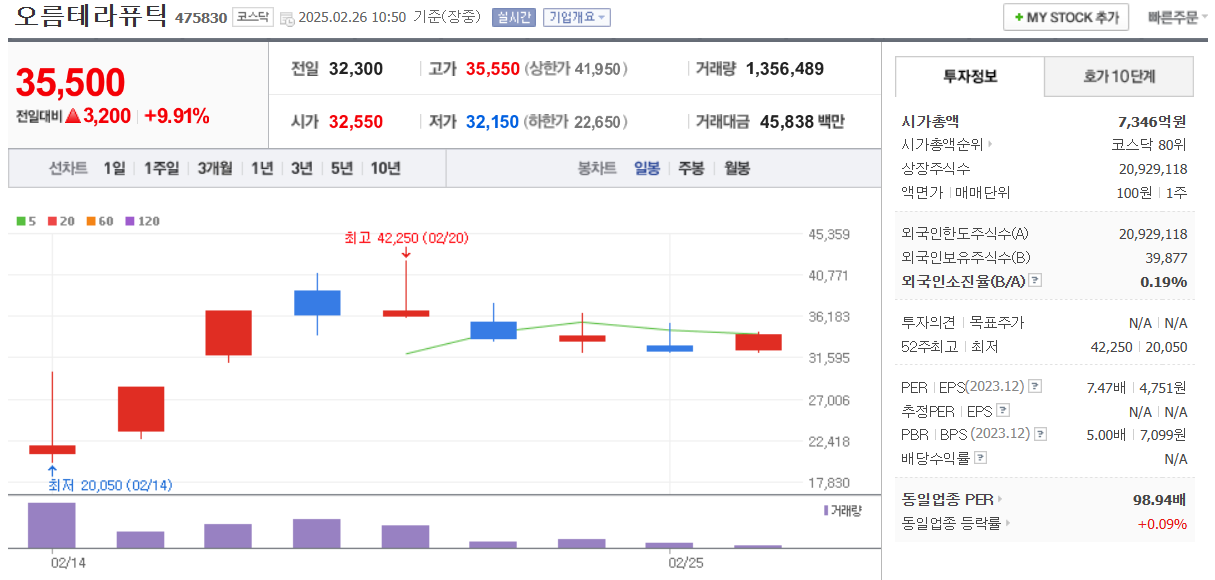Select the 월봉 candle chart
Screen dimensions: 1215x580
click(x=737, y=168)
